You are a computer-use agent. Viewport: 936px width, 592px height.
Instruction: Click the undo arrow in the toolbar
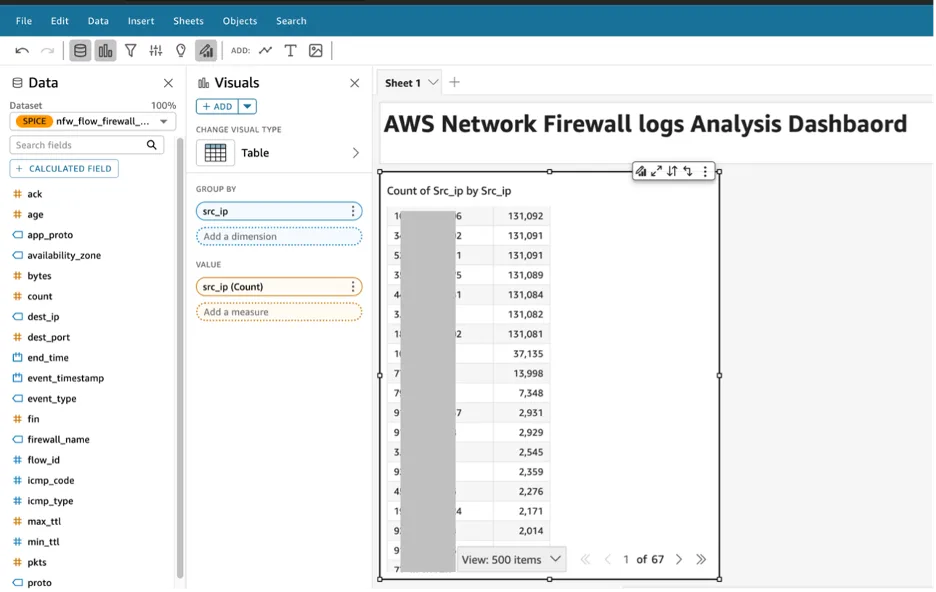click(22, 51)
